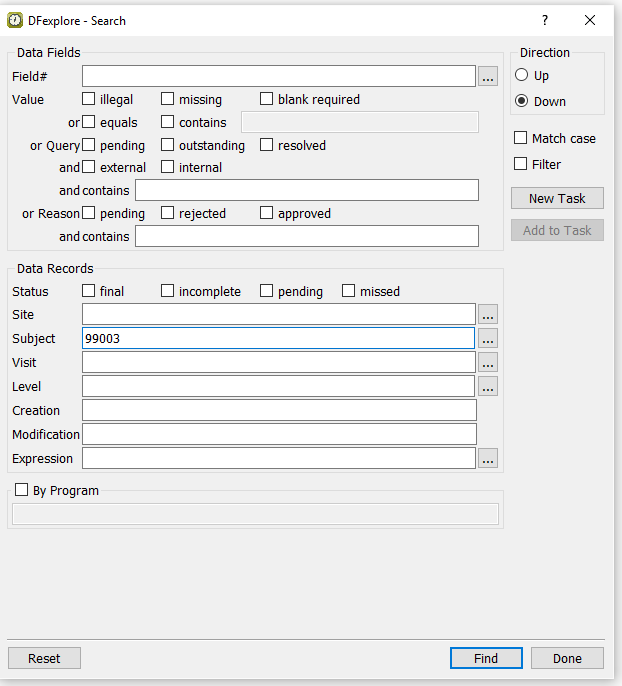Click into the Subject field containing 99003
The width and height of the screenshot is (622, 686).
coord(278,339)
